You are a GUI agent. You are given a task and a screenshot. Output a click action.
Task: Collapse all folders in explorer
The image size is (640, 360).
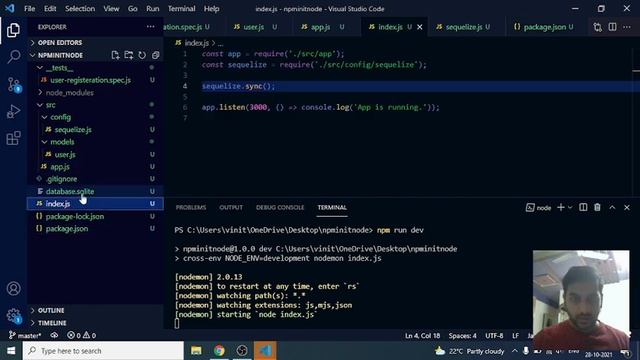155,55
